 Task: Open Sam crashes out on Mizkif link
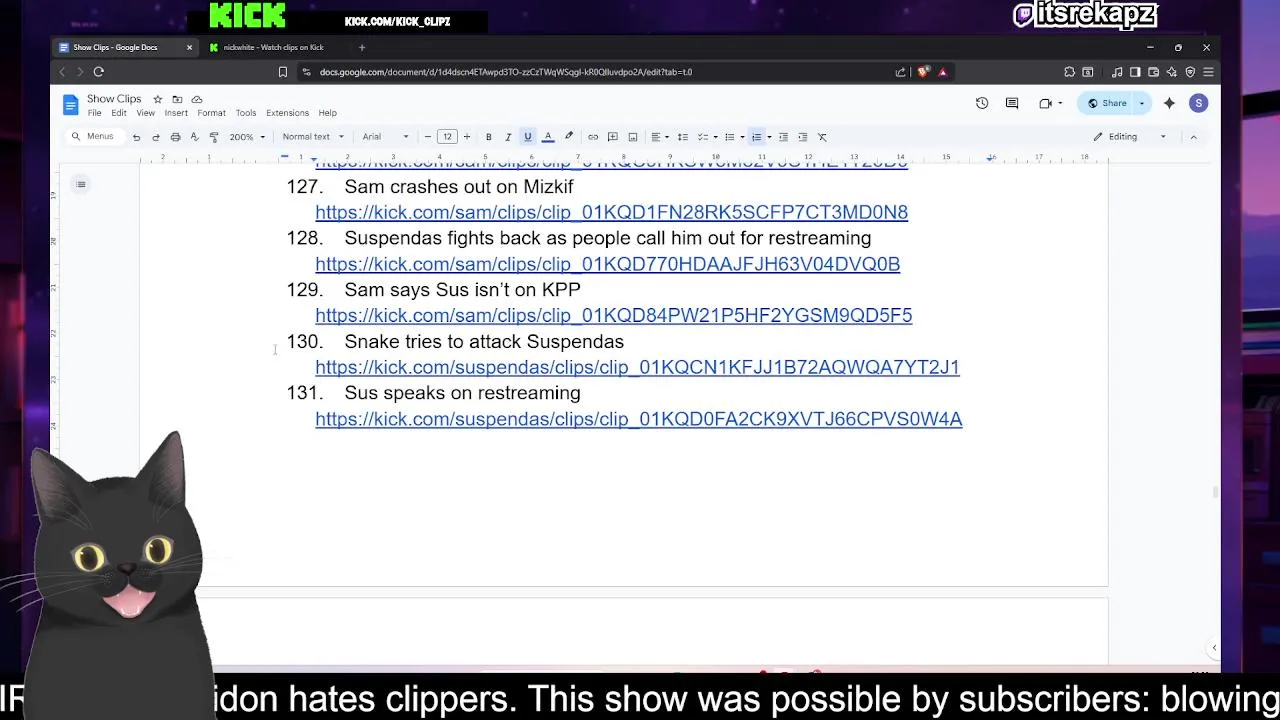pyautogui.click(x=611, y=212)
